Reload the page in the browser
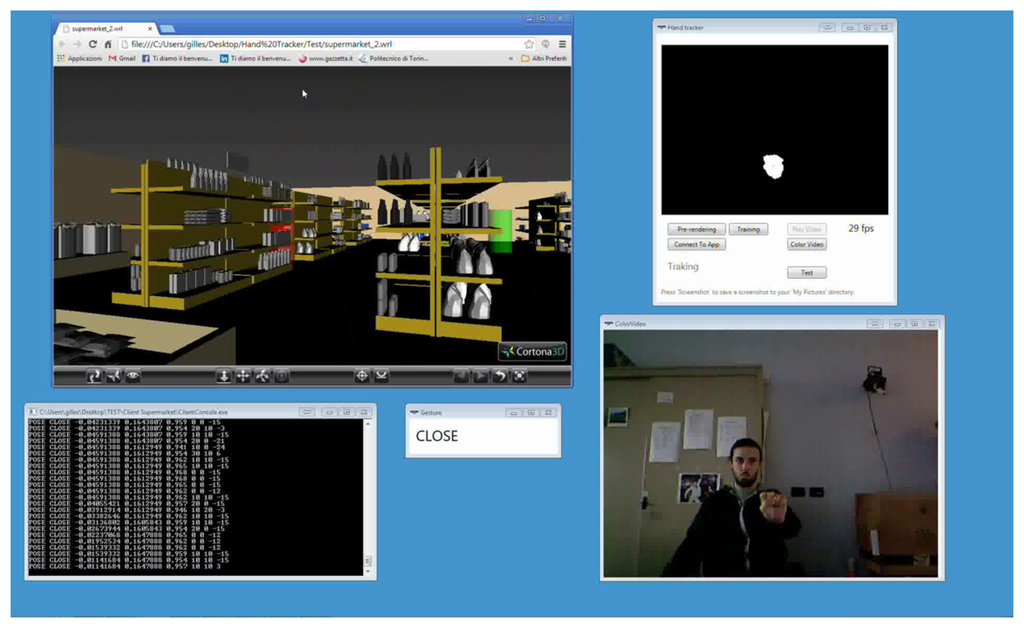Screen dimensions: 1024x628 tap(93, 45)
